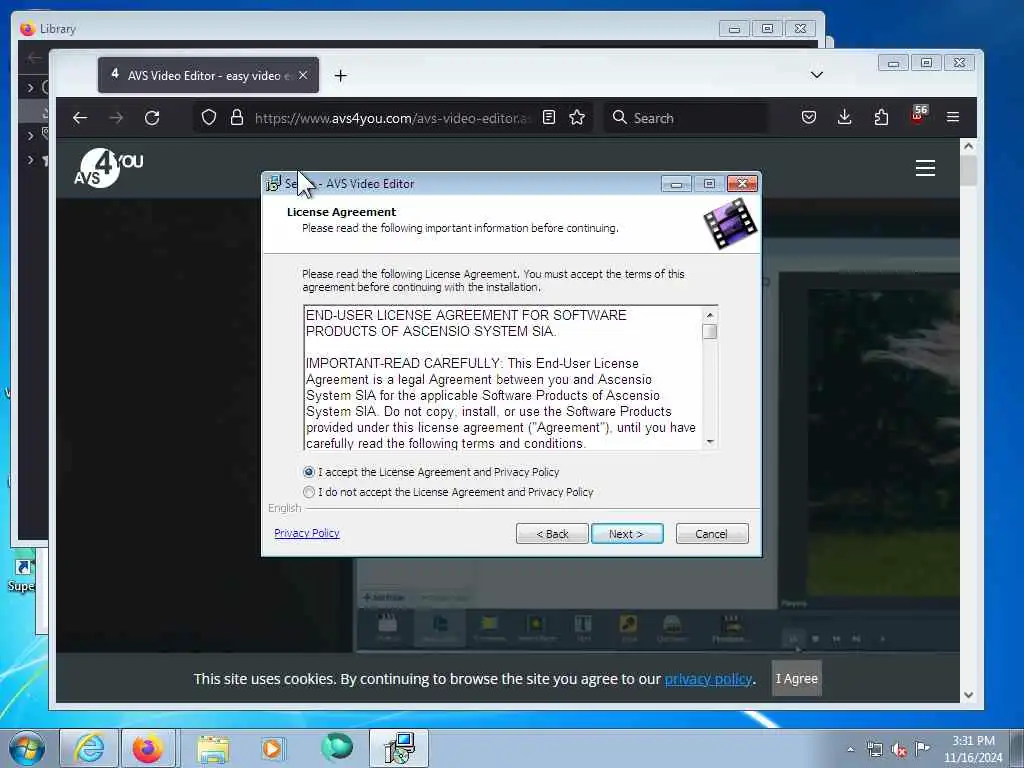Open the network icon in the system tray

874,750
